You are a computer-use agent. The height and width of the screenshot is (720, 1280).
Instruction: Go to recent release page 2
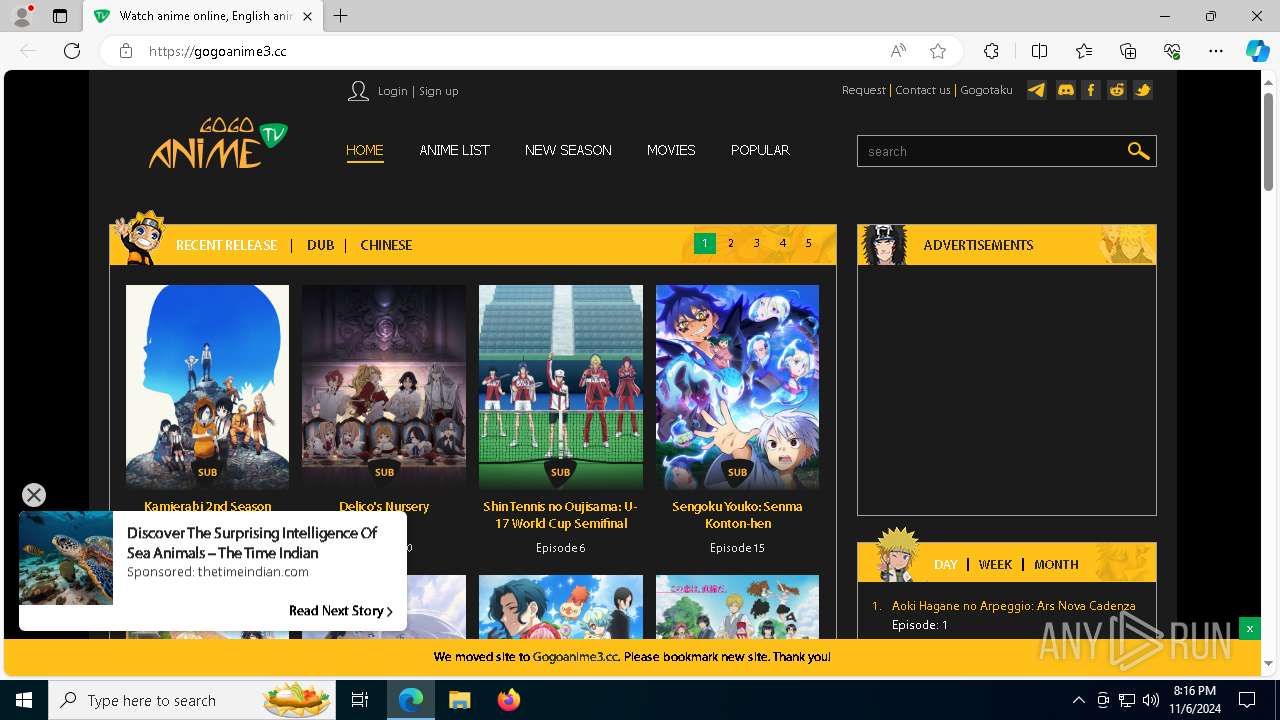coord(731,243)
